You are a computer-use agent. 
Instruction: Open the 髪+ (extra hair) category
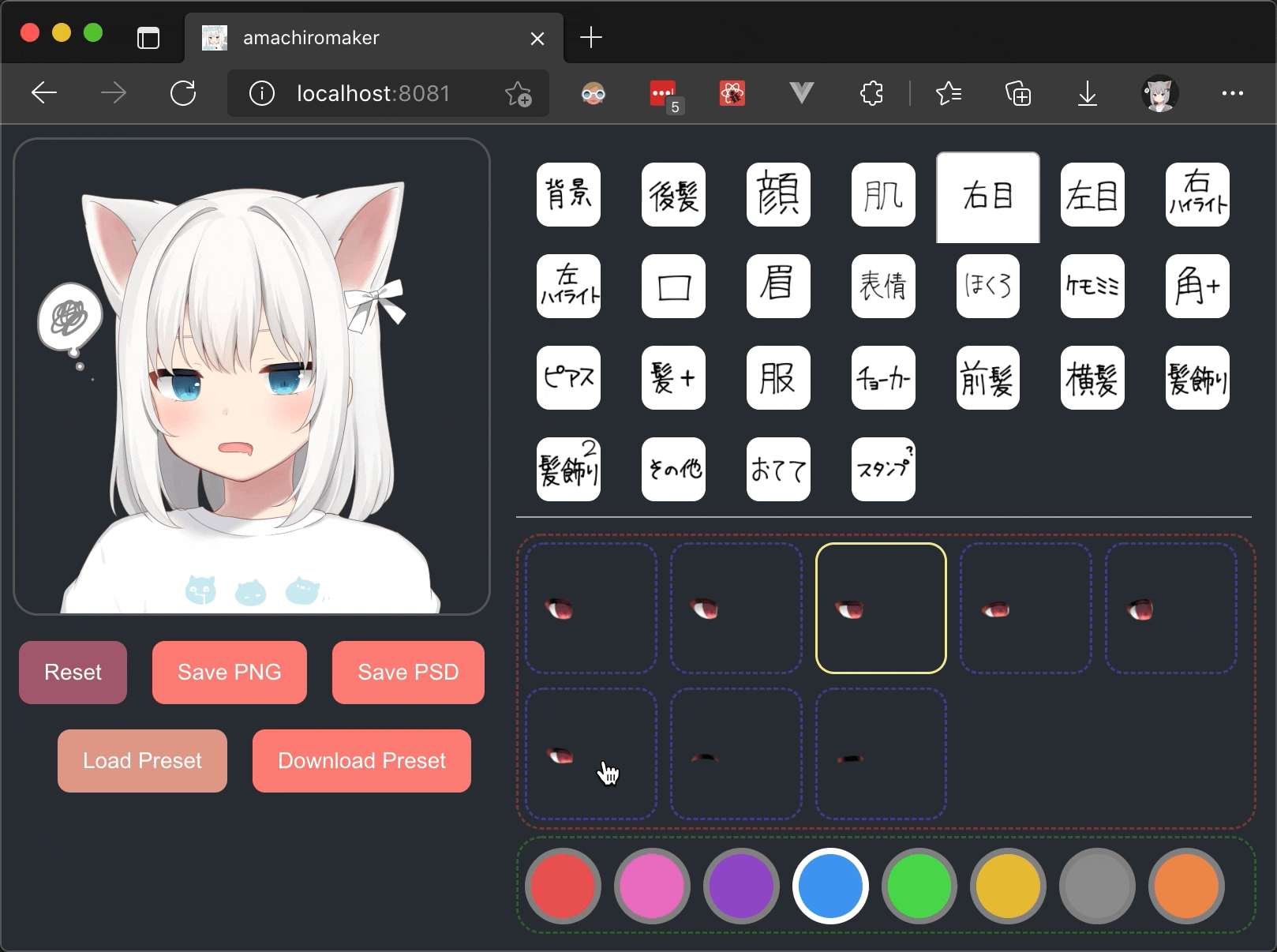(x=673, y=378)
